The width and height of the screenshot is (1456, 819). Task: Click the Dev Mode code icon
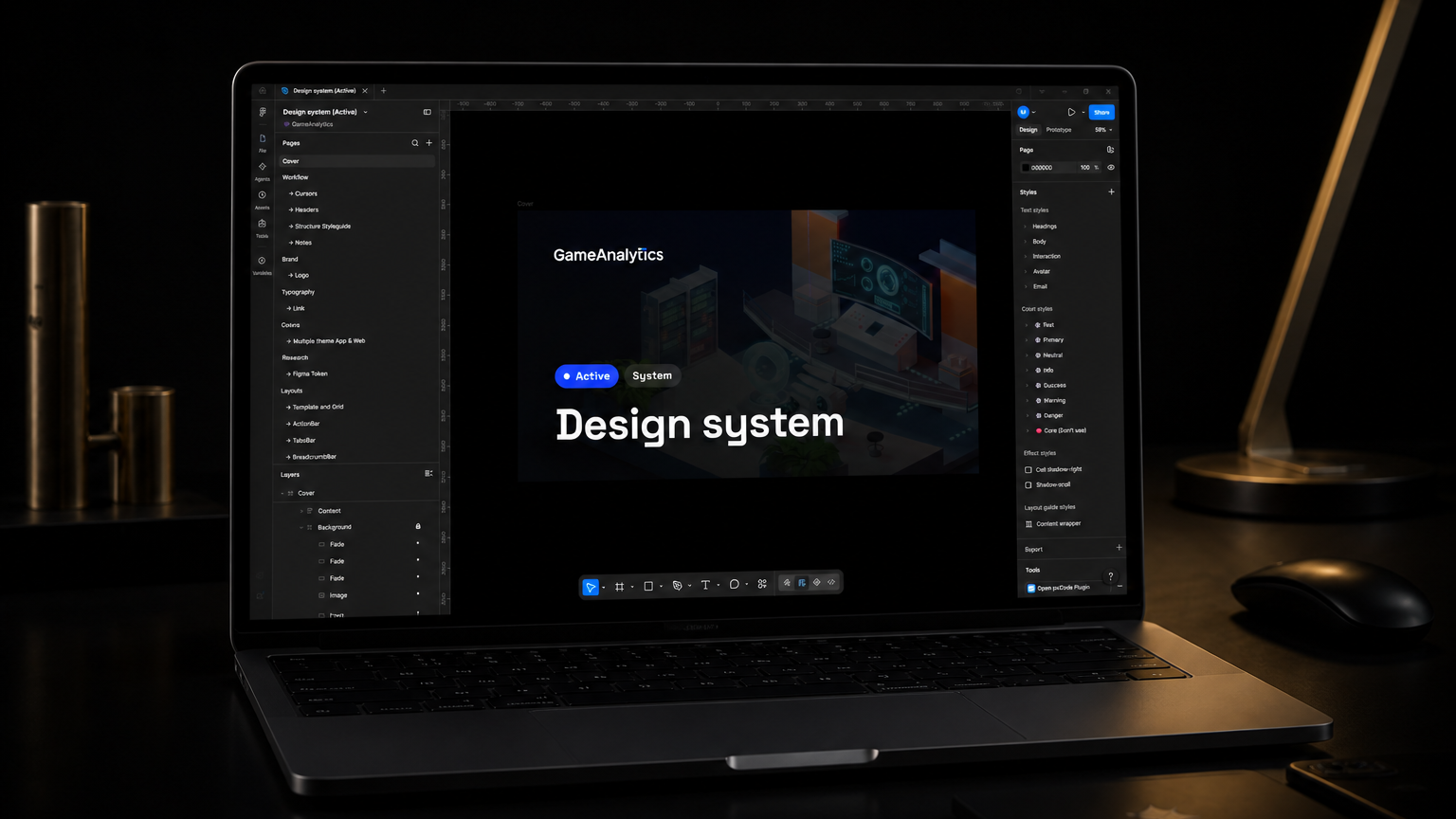coord(831,582)
